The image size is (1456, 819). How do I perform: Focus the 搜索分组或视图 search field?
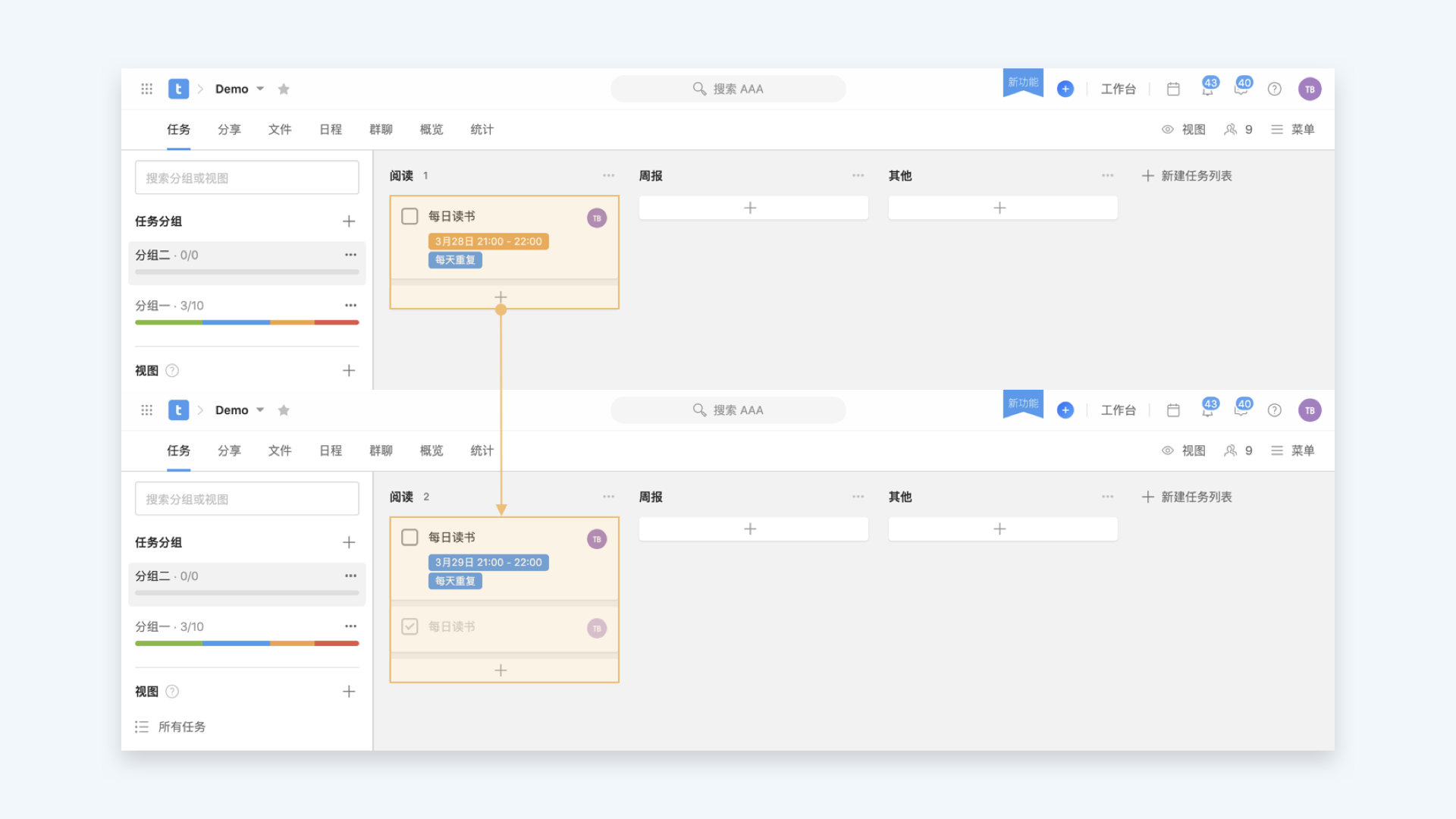coord(246,177)
